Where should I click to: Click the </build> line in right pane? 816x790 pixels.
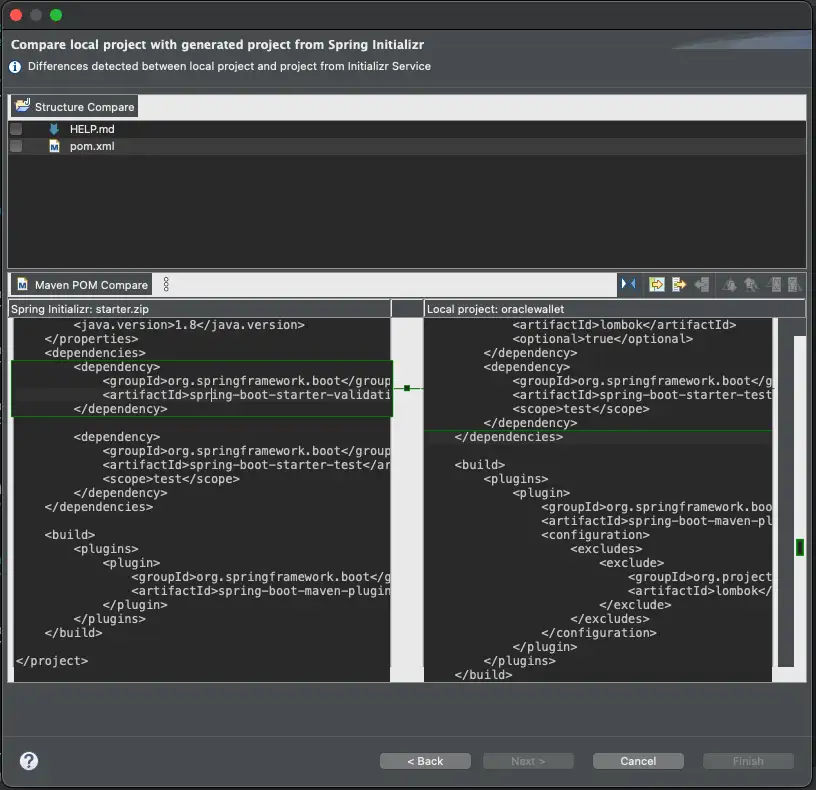tap(483, 675)
